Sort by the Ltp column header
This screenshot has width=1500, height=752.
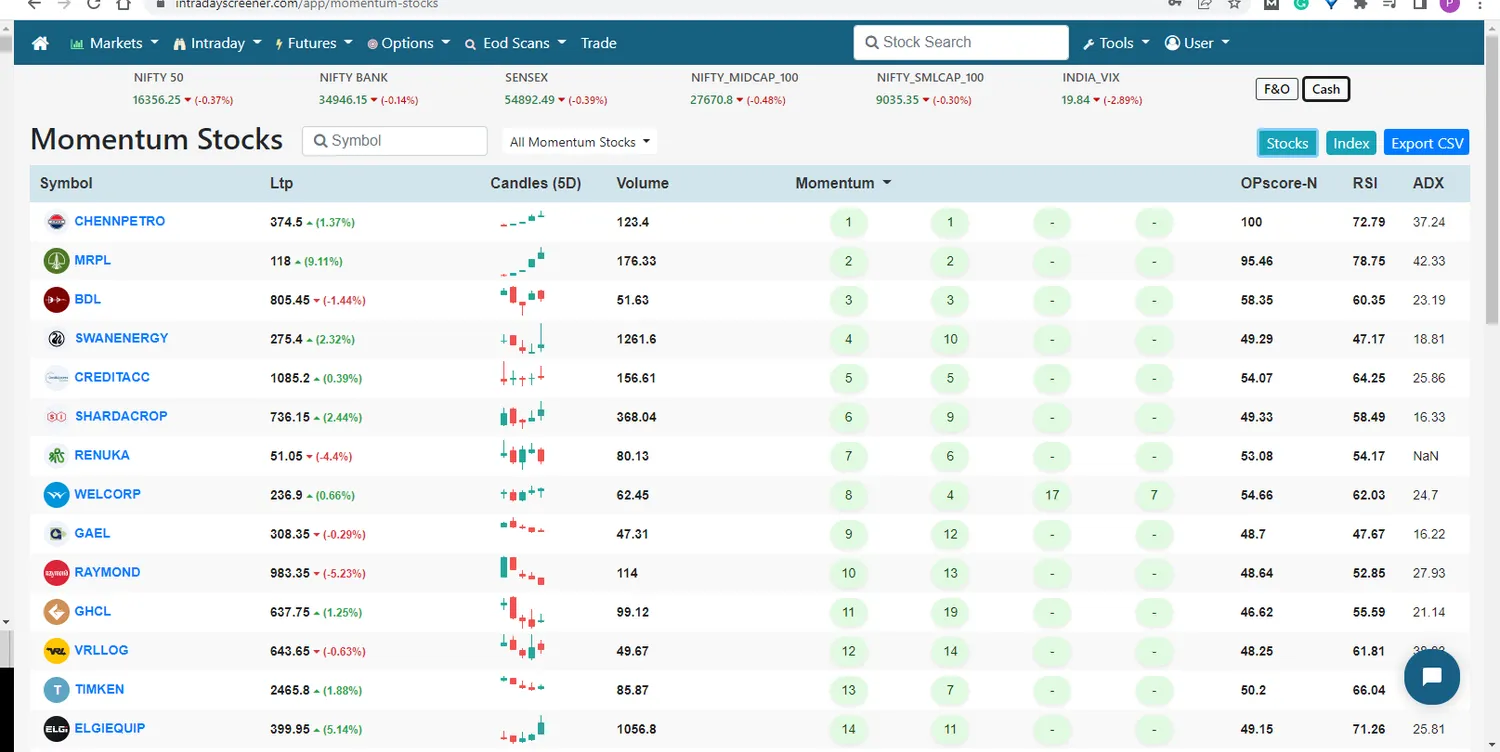[x=281, y=183]
